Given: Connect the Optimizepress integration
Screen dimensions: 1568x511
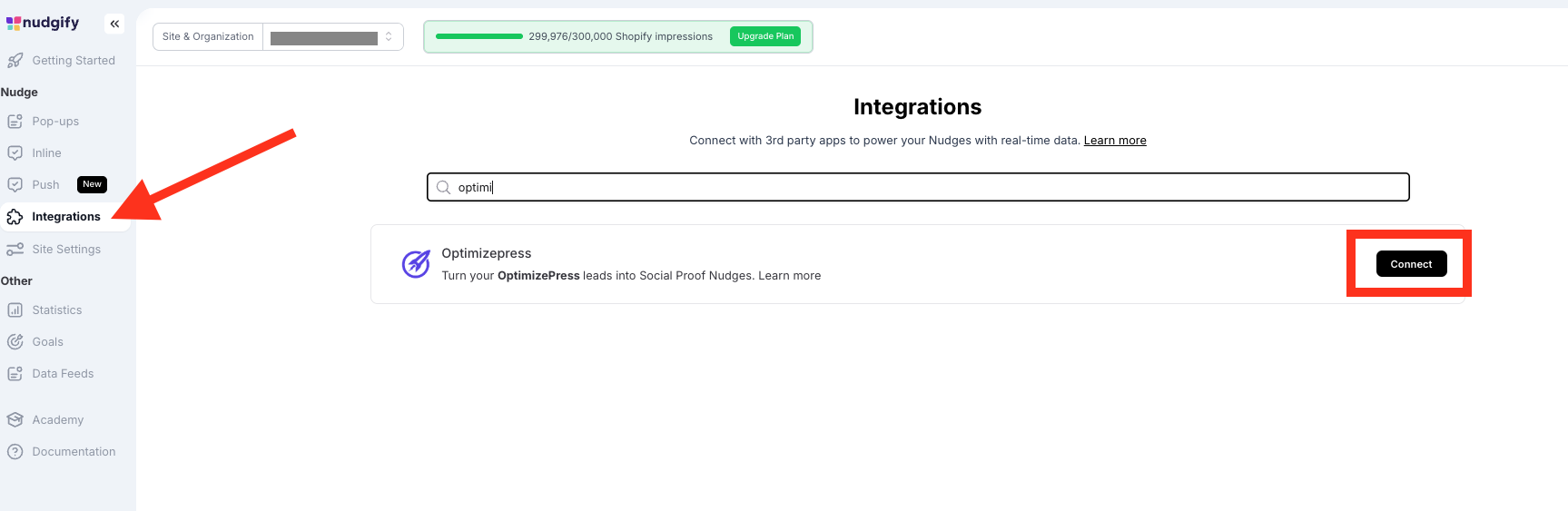Looking at the screenshot, I should (x=1411, y=264).
